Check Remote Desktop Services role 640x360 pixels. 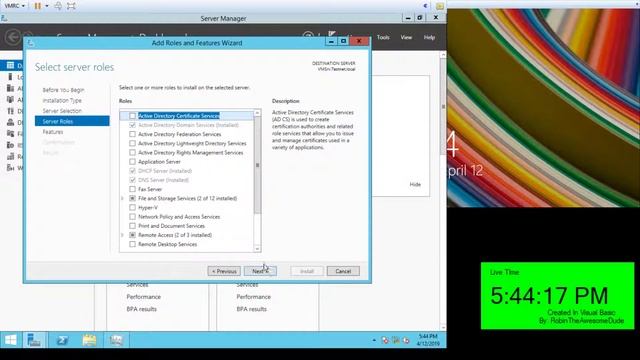click(132, 244)
